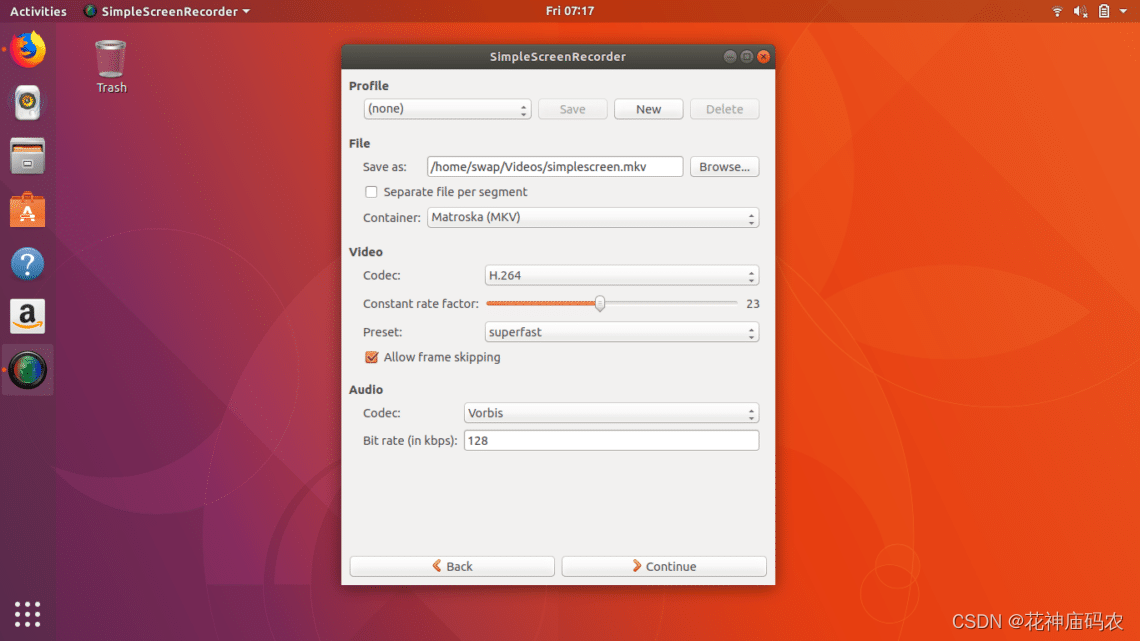Click Browse... to choose output file

[725, 166]
